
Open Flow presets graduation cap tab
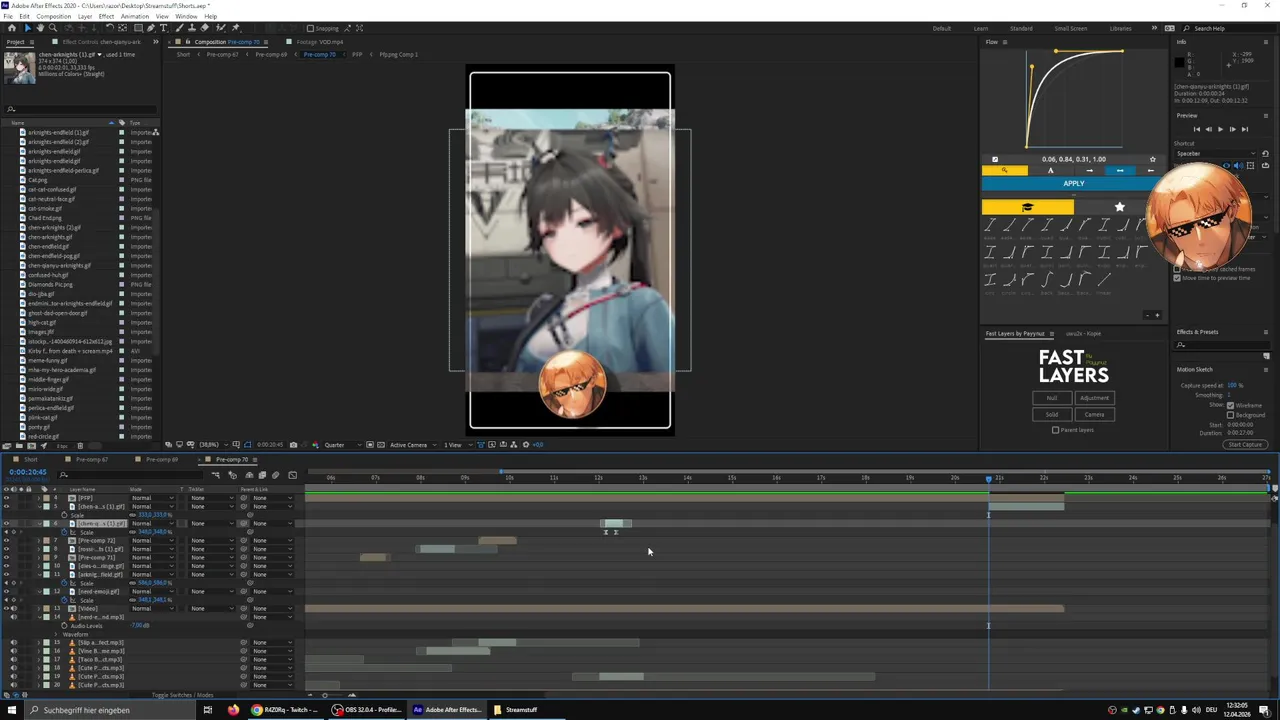[1028, 208]
